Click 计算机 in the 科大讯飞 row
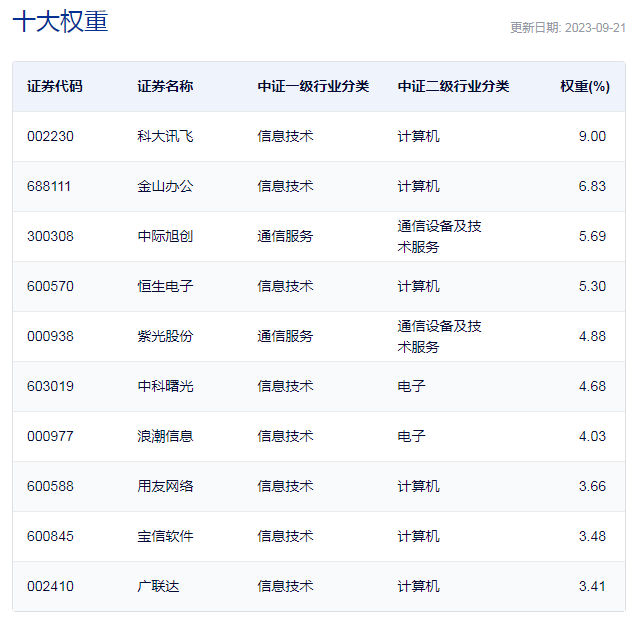635x627 pixels. pos(418,136)
